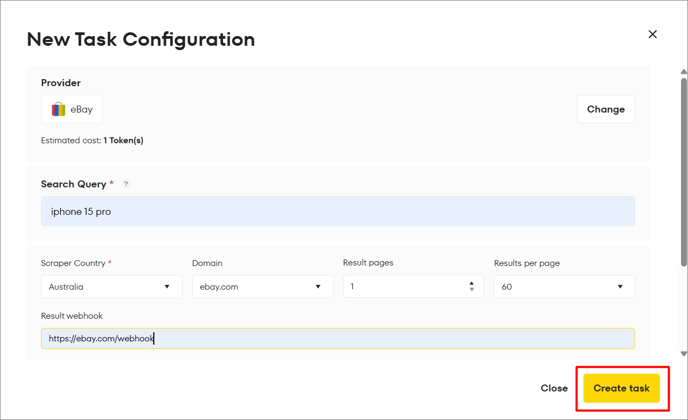688x420 pixels.
Task: Click the Close text button
Action: [x=554, y=388]
